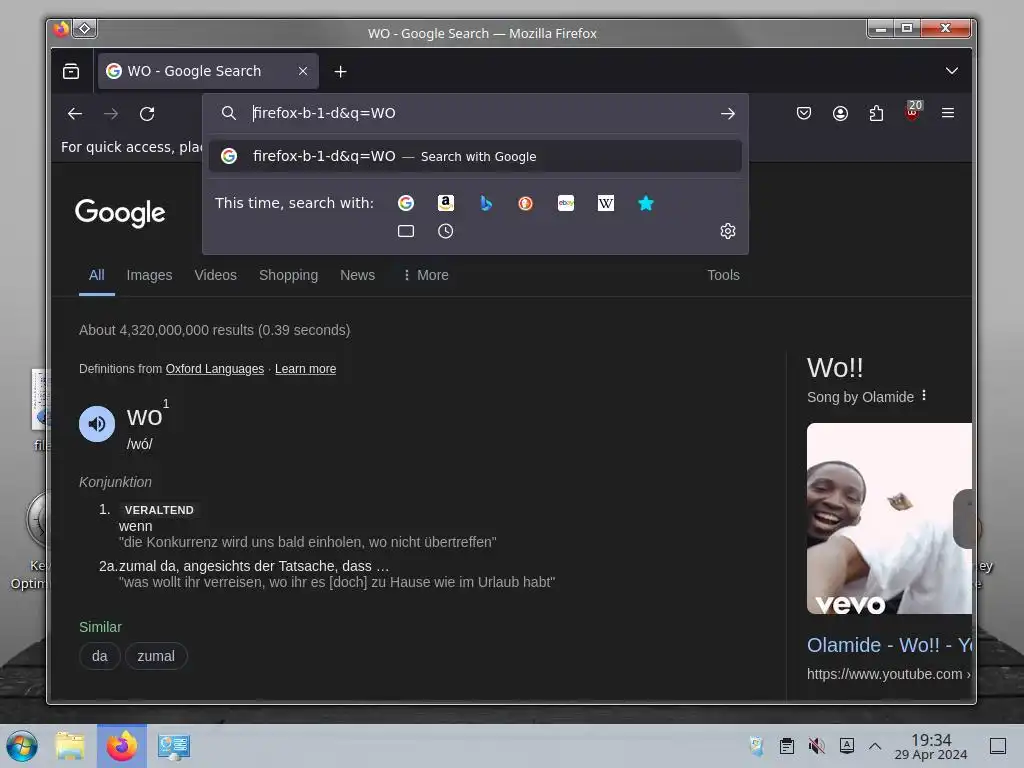
Task: Go to Google home via logo
Action: (120, 213)
